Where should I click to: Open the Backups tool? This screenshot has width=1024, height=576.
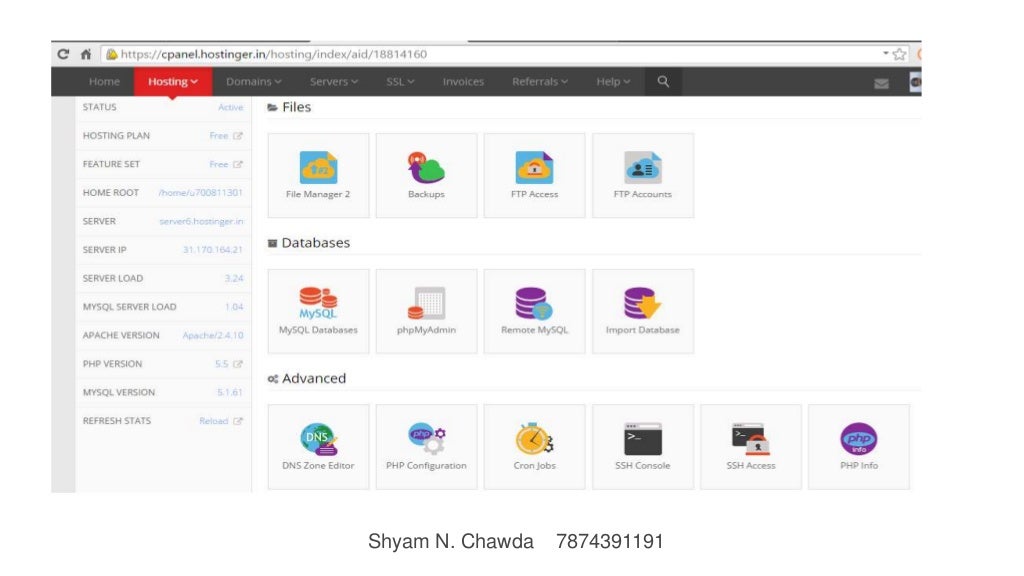[x=426, y=175]
